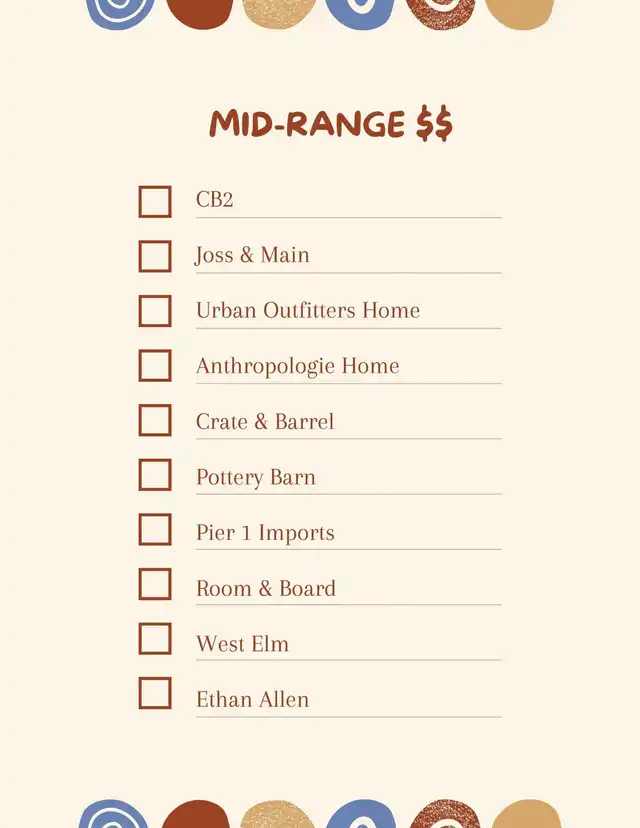
Task: Click the Anthropologie Home text
Action: tap(297, 366)
